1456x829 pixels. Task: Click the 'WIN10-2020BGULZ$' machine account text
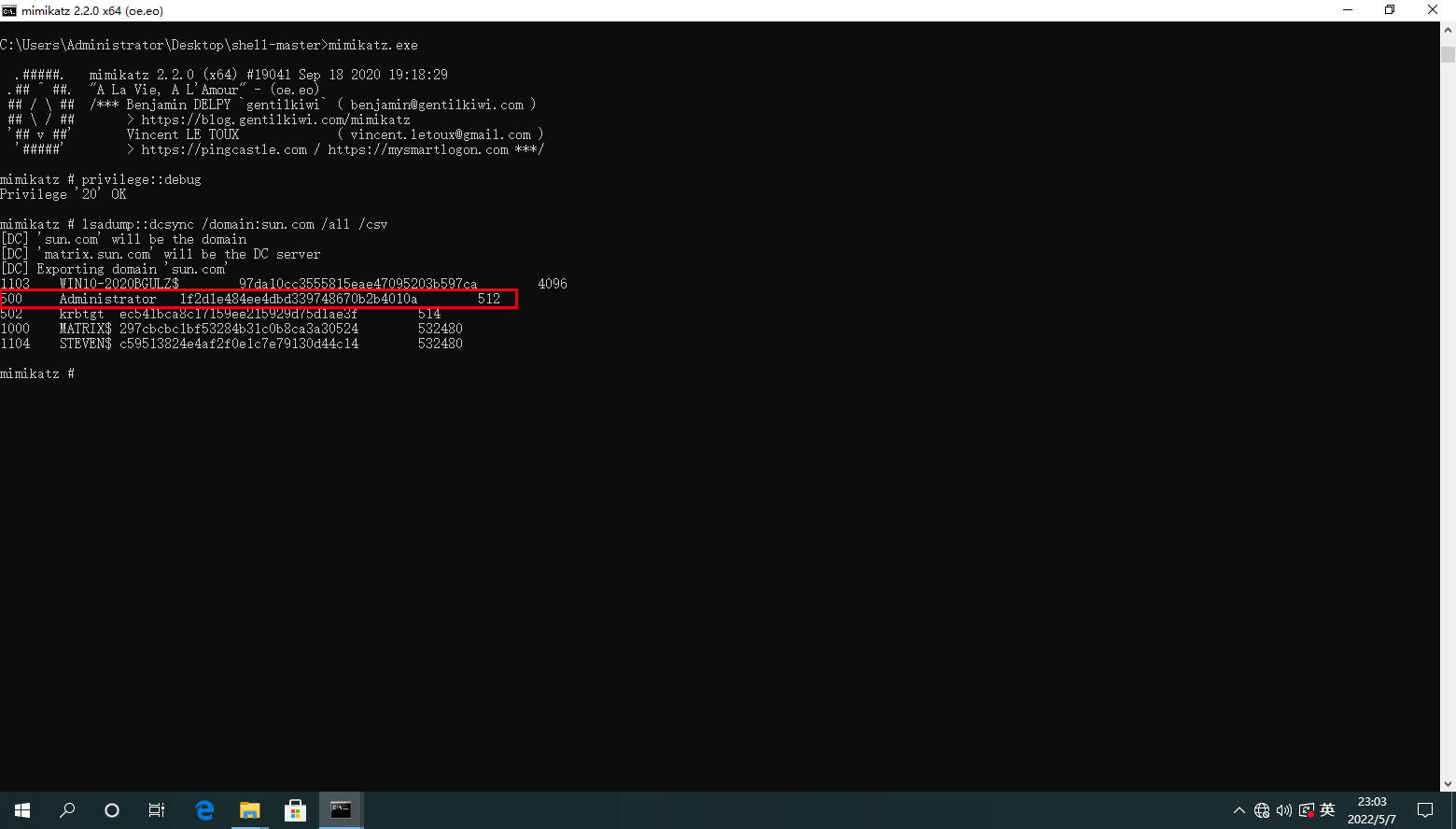point(119,284)
